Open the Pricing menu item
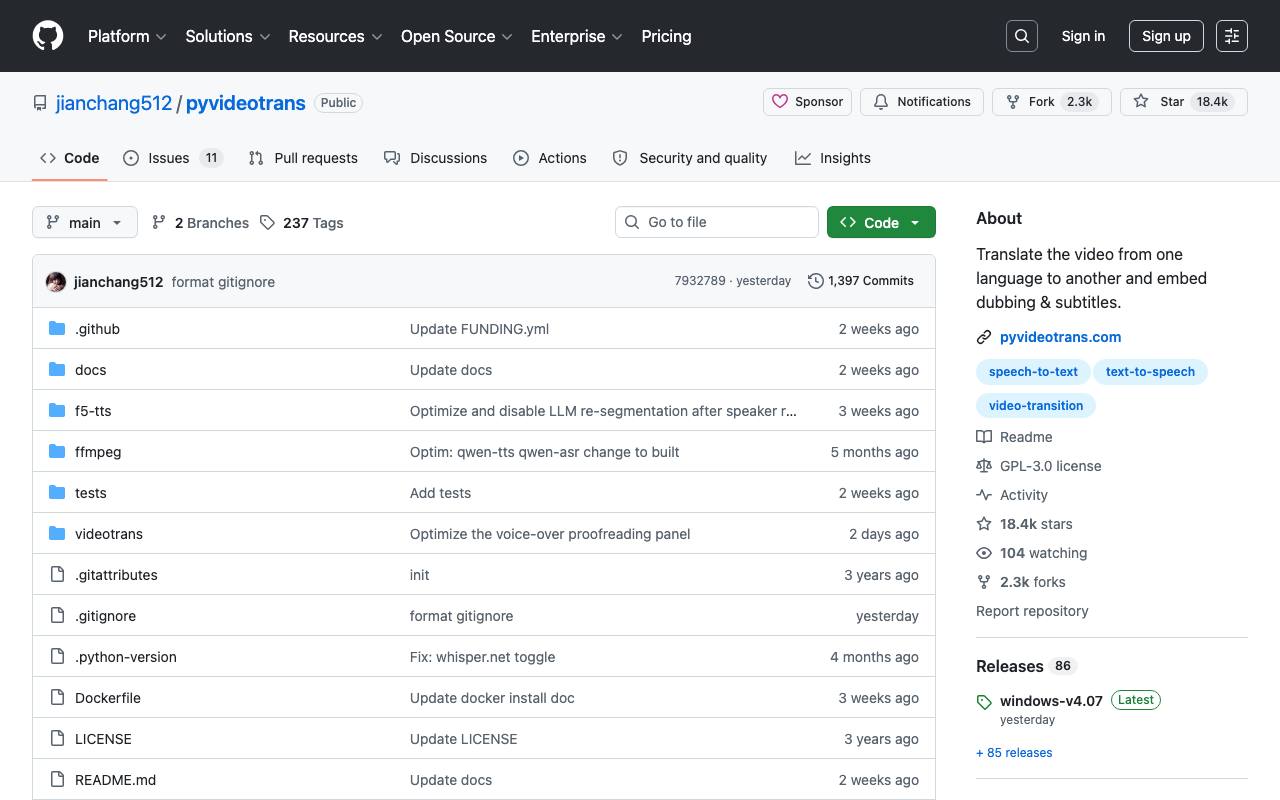1280x800 pixels. tap(666, 36)
